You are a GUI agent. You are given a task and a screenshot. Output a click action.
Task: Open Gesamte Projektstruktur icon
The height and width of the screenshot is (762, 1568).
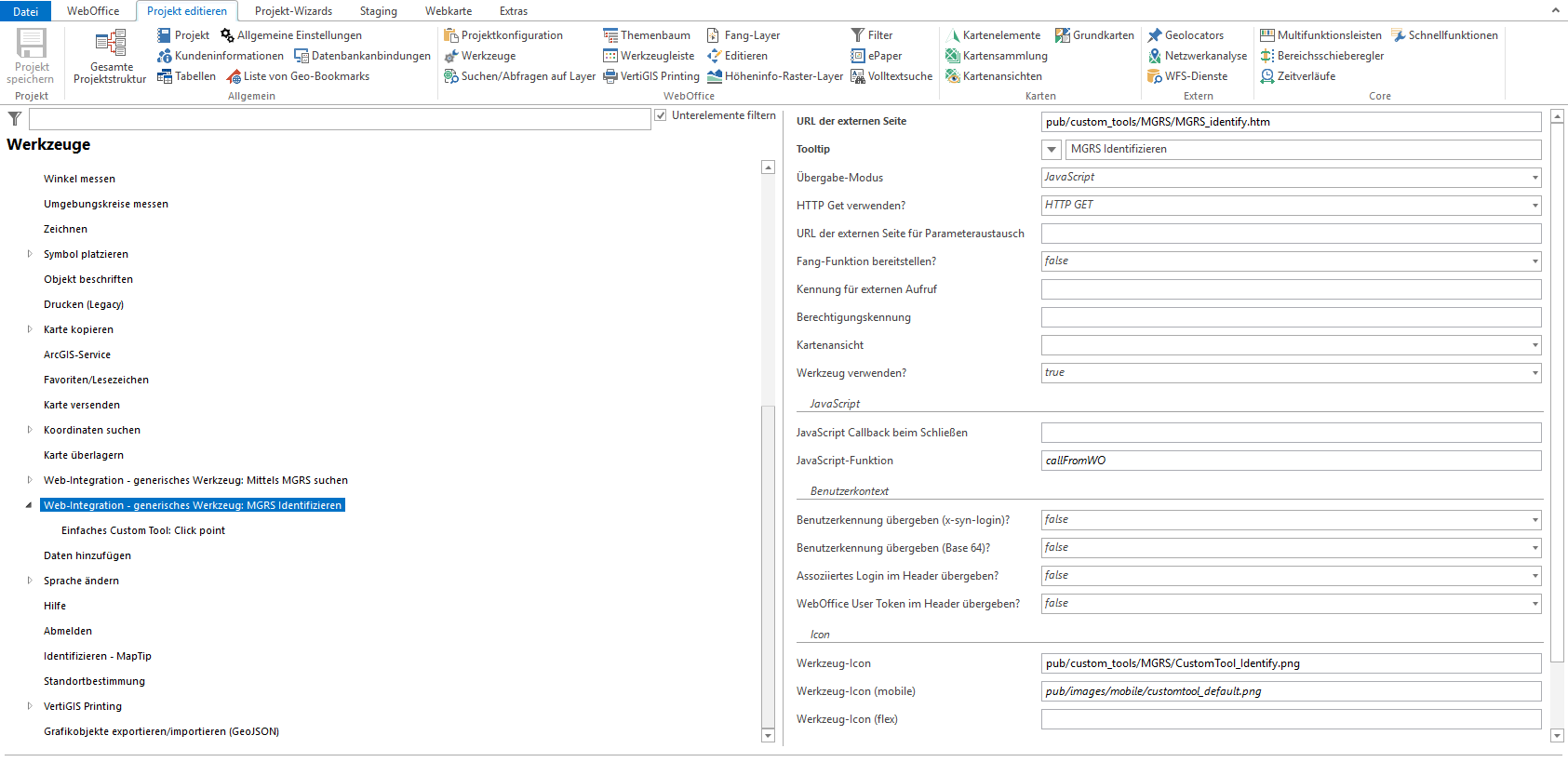pos(111,43)
